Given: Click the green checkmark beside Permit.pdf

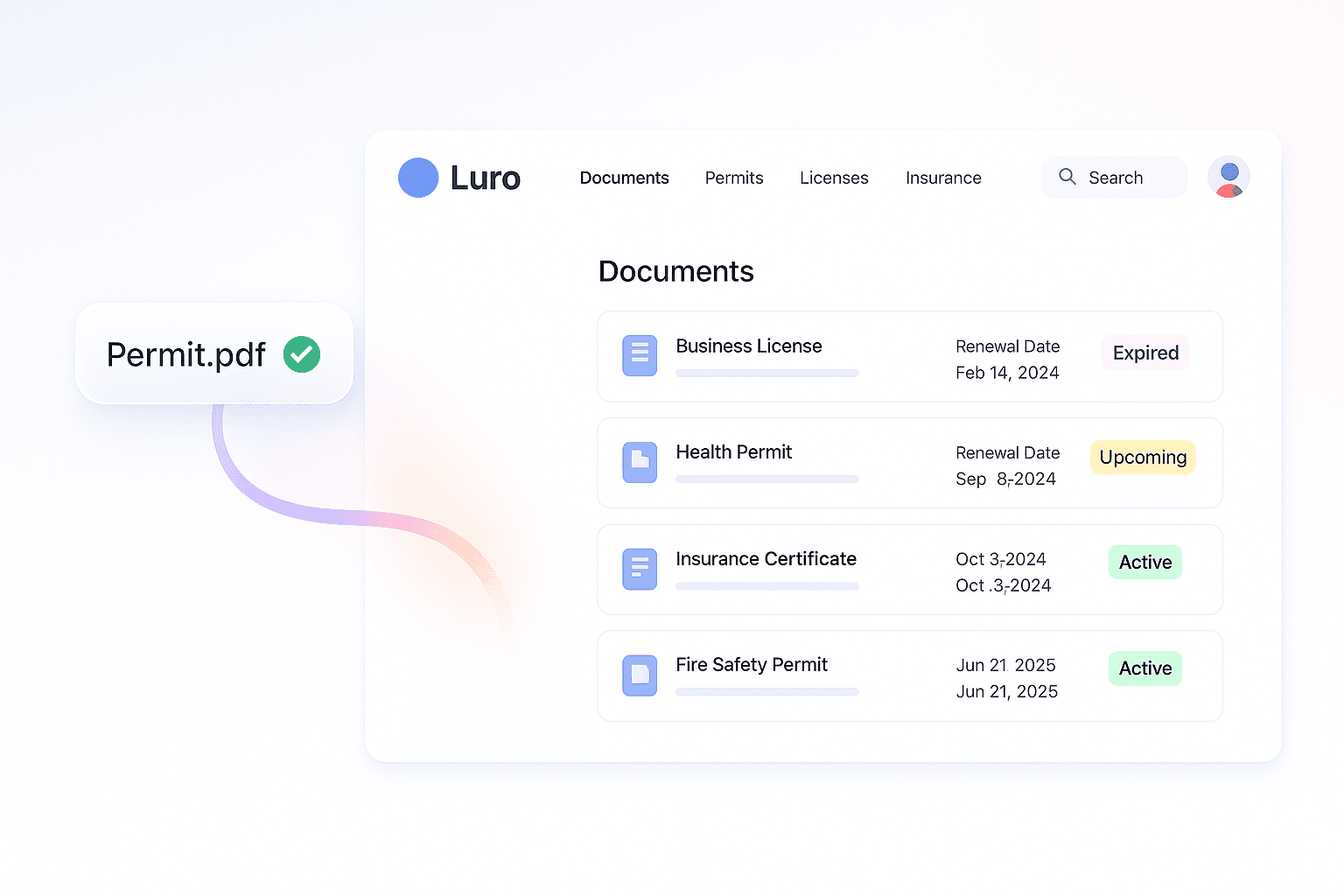Looking at the screenshot, I should point(302,354).
